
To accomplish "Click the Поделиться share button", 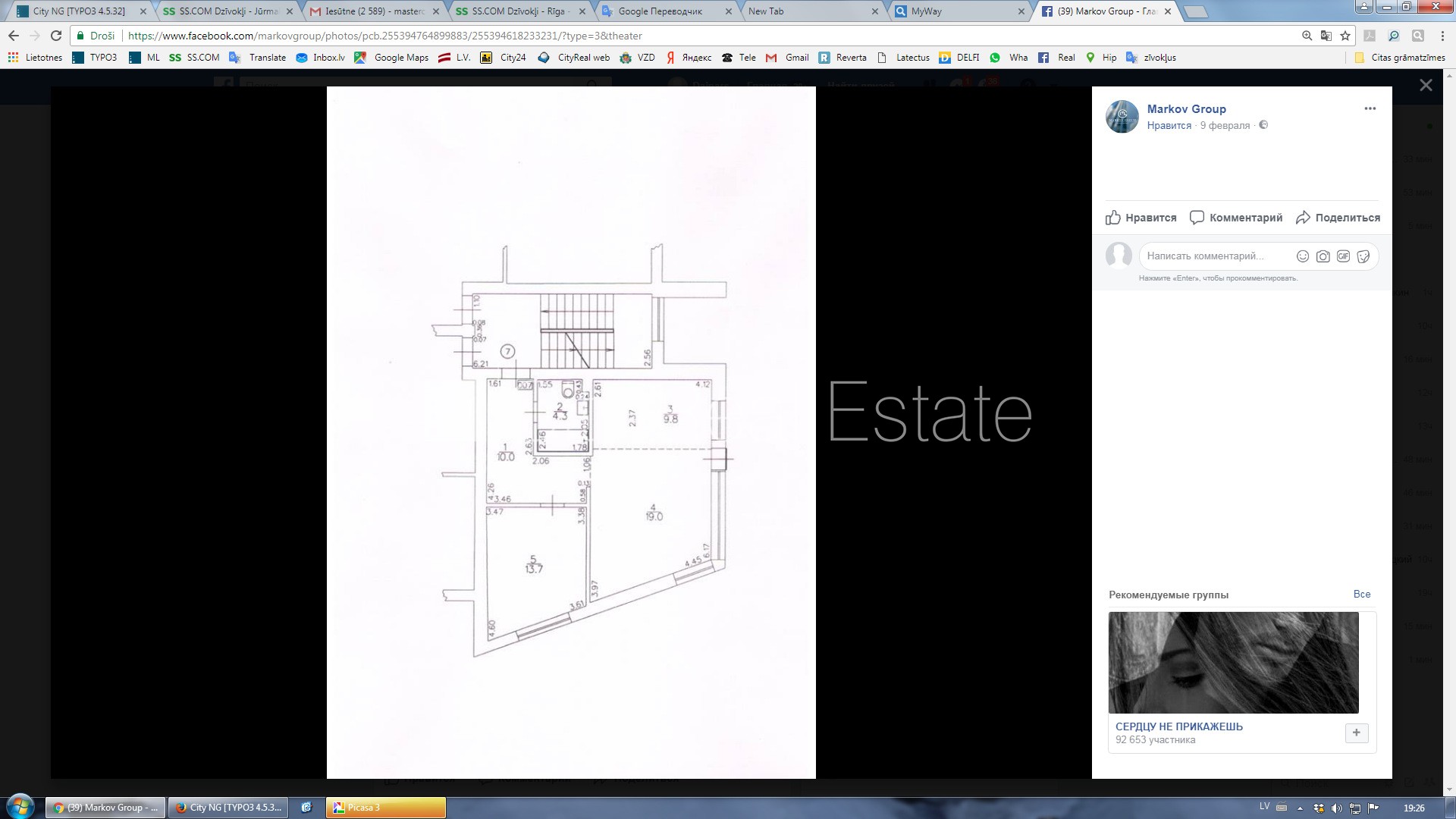I will [1338, 218].
